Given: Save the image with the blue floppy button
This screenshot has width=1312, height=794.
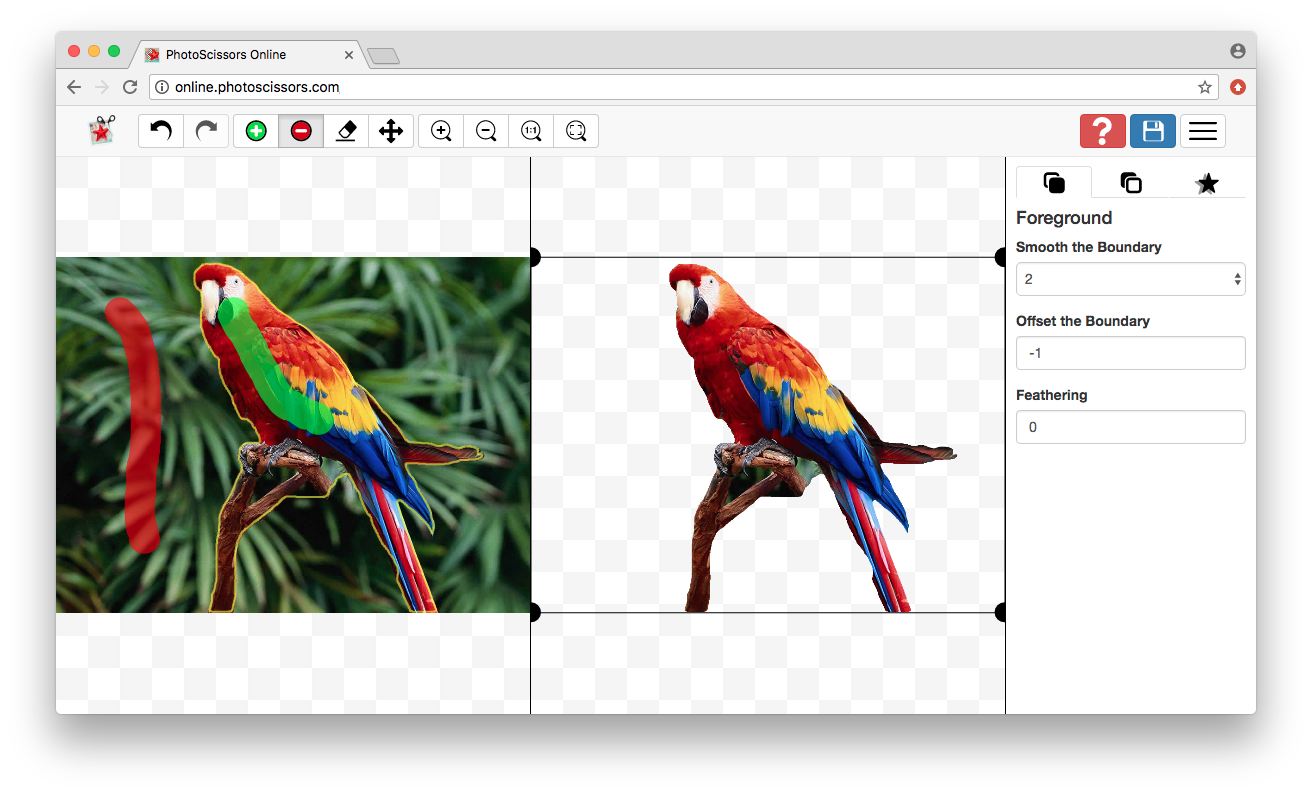Looking at the screenshot, I should coord(1152,131).
